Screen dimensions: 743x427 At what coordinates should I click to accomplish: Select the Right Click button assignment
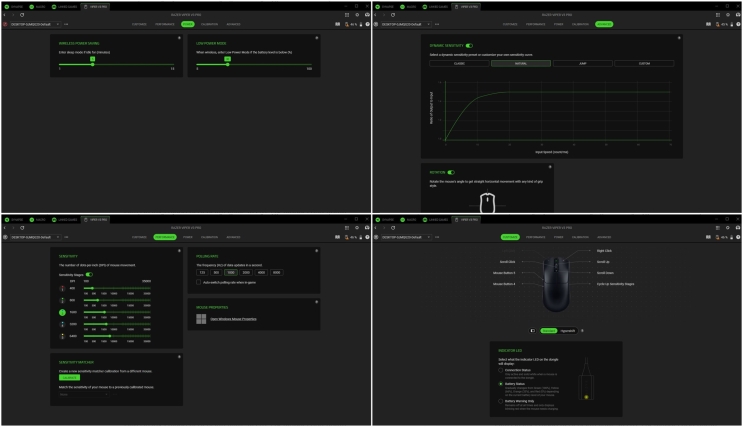(x=604, y=251)
